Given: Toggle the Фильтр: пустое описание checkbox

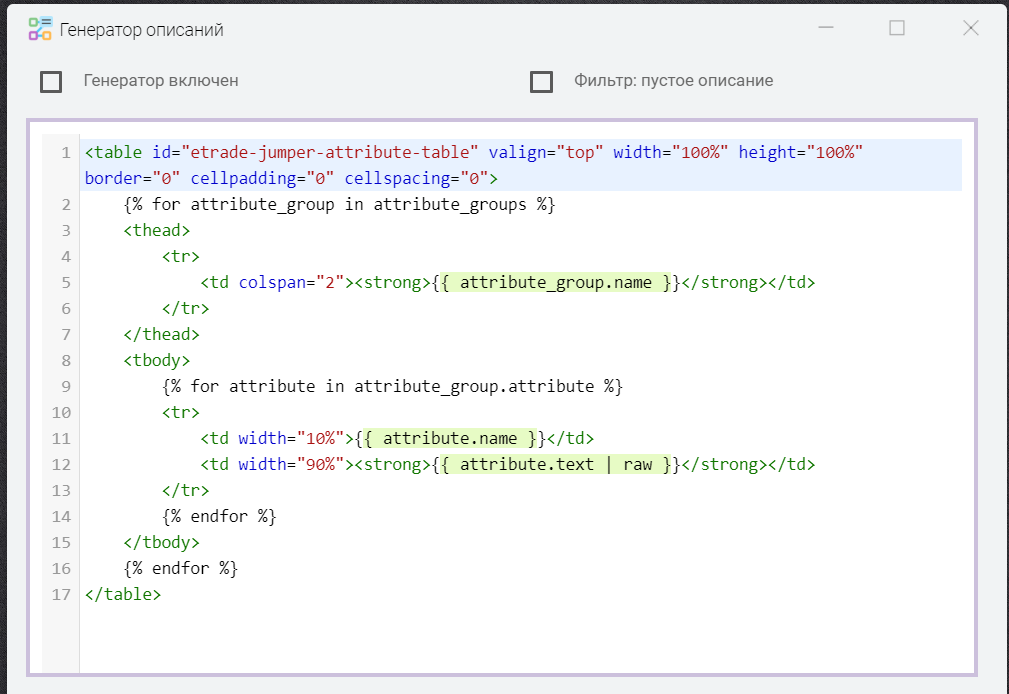Looking at the screenshot, I should click(x=541, y=82).
